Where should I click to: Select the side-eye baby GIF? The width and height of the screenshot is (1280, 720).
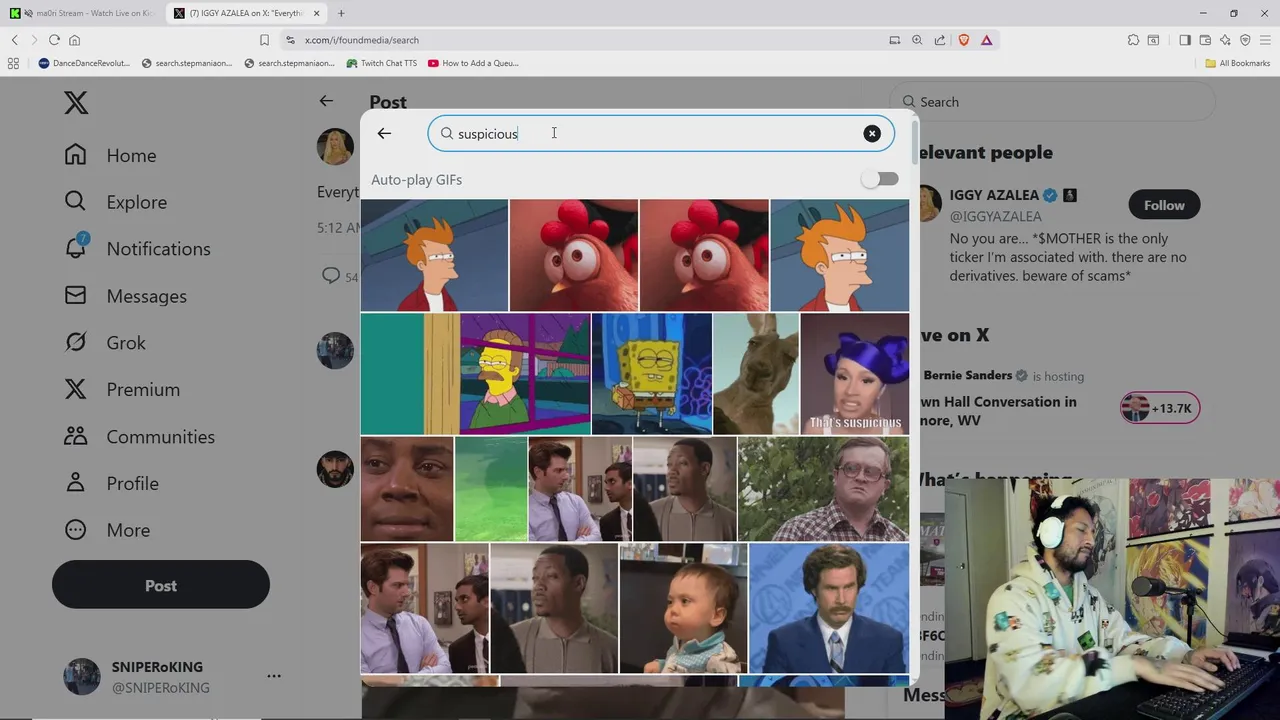coord(683,608)
